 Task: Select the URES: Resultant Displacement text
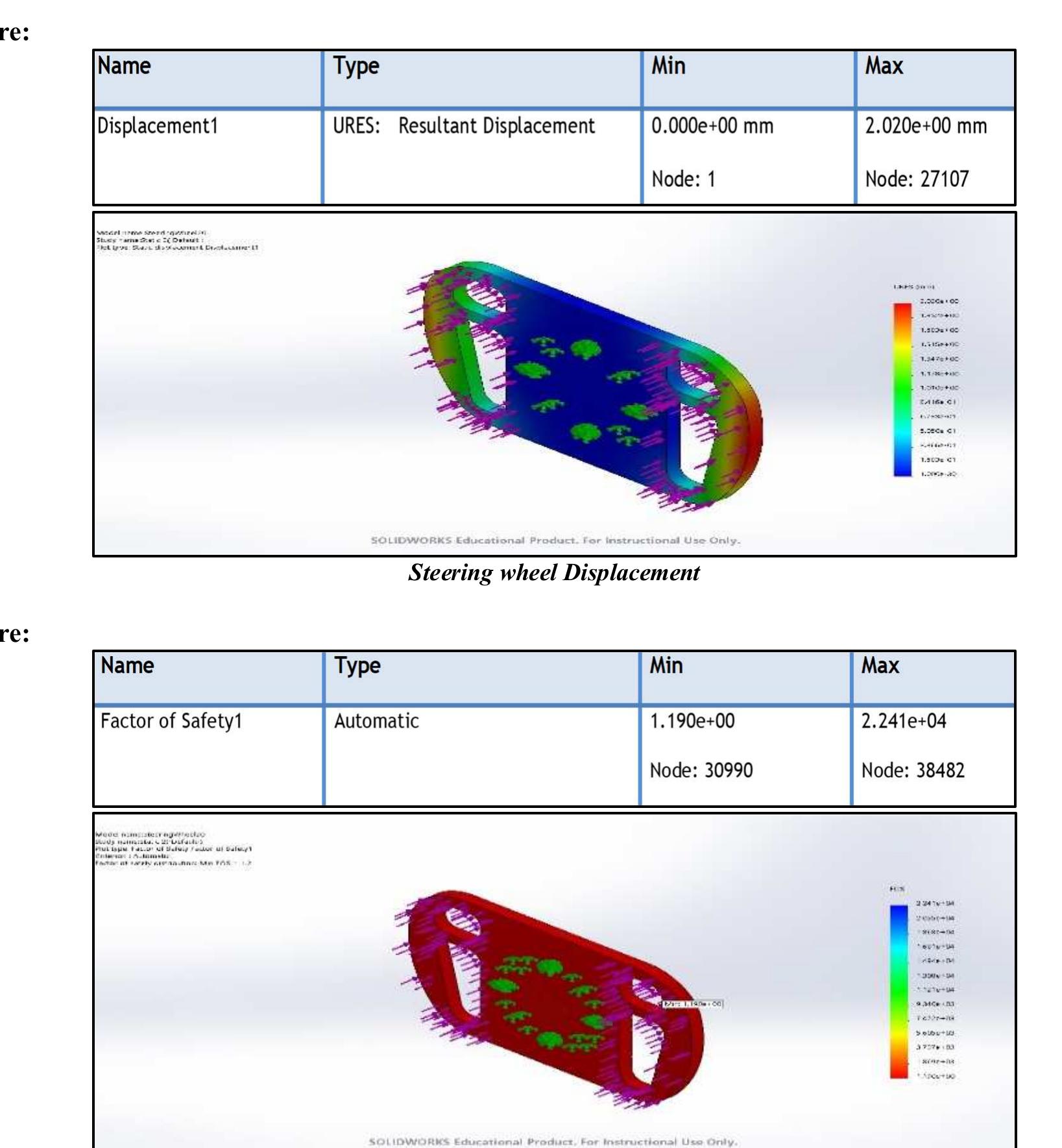coord(463,126)
